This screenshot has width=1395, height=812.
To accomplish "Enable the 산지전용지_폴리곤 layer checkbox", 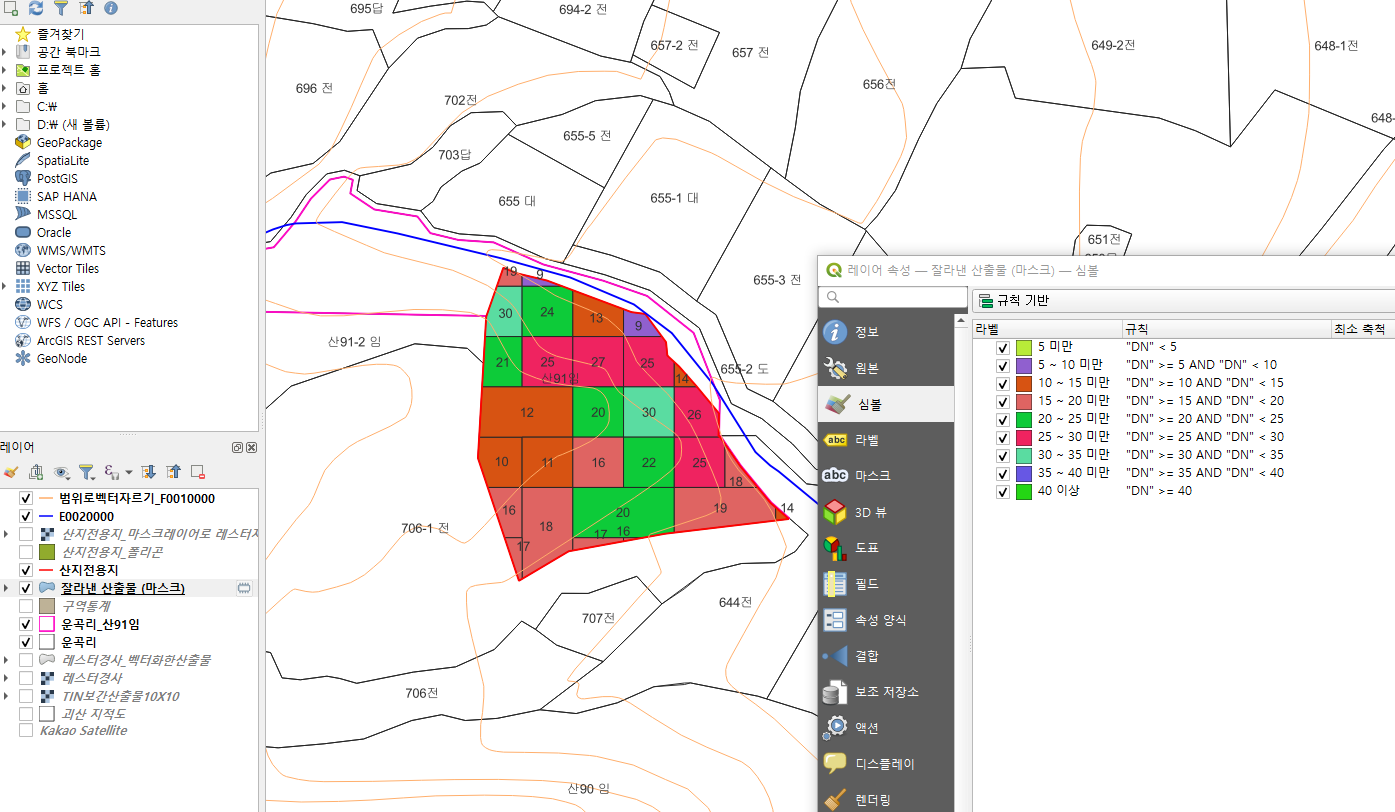I will tap(26, 552).
